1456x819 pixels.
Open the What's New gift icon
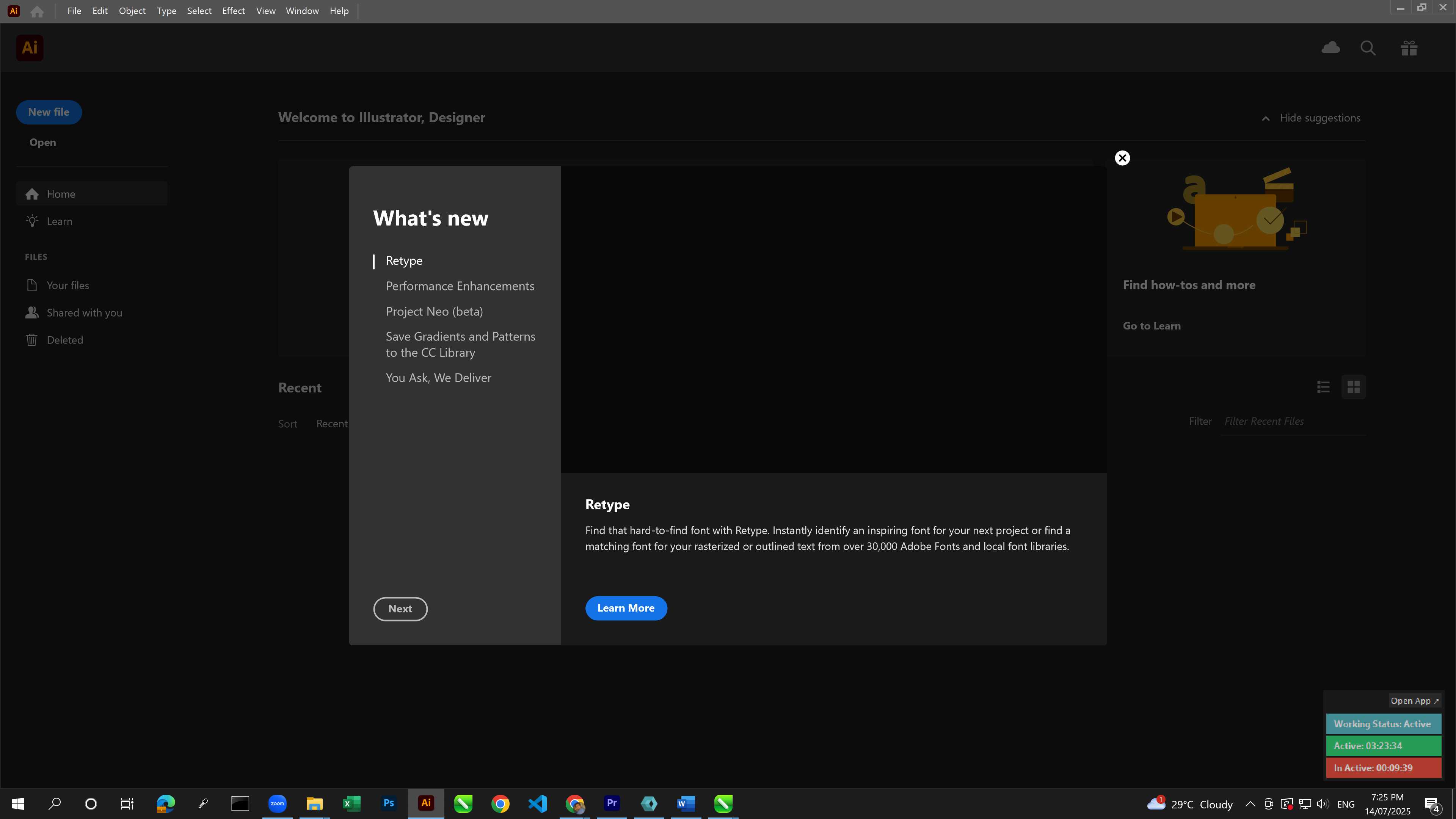1409,48
